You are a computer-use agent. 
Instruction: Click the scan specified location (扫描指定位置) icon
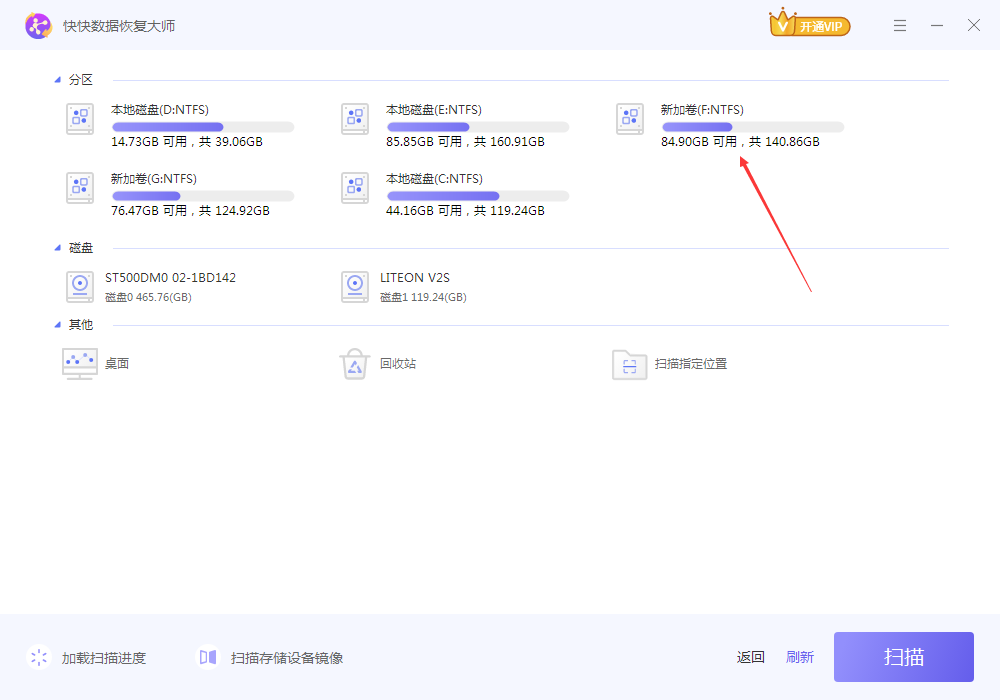pyautogui.click(x=630, y=364)
